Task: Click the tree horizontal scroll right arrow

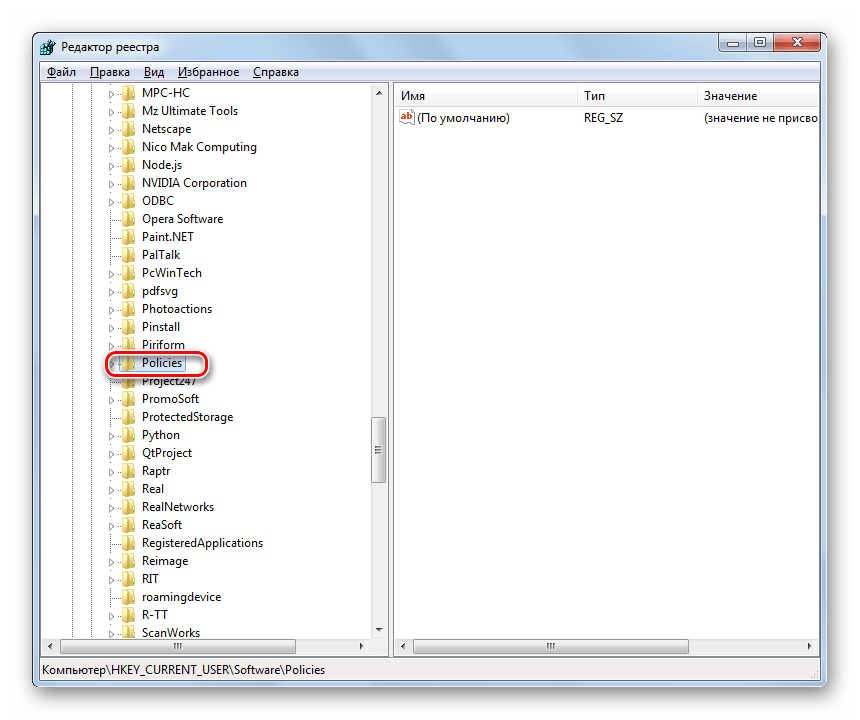Action: coord(361,647)
